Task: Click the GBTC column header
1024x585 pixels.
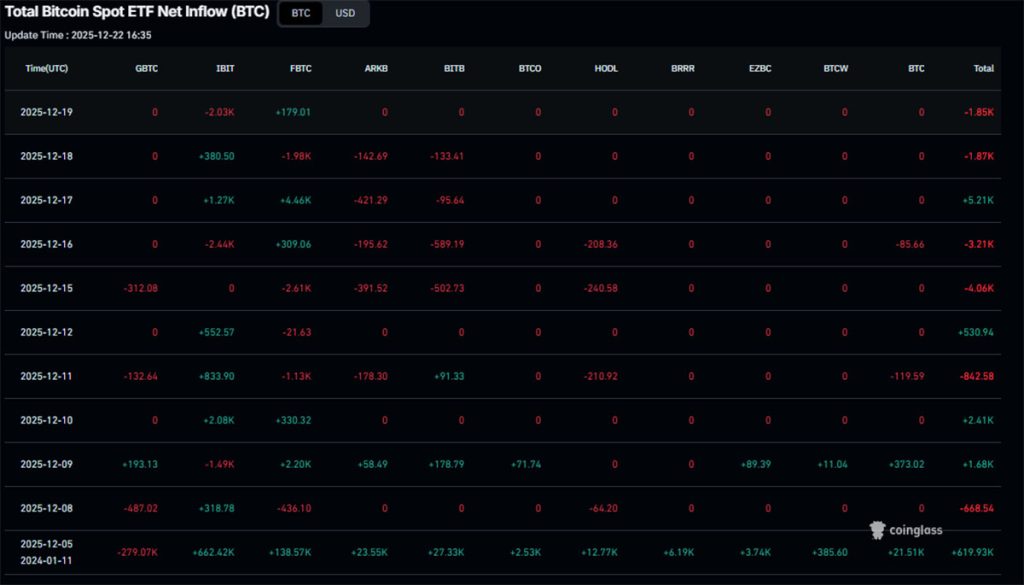Action: point(146,69)
